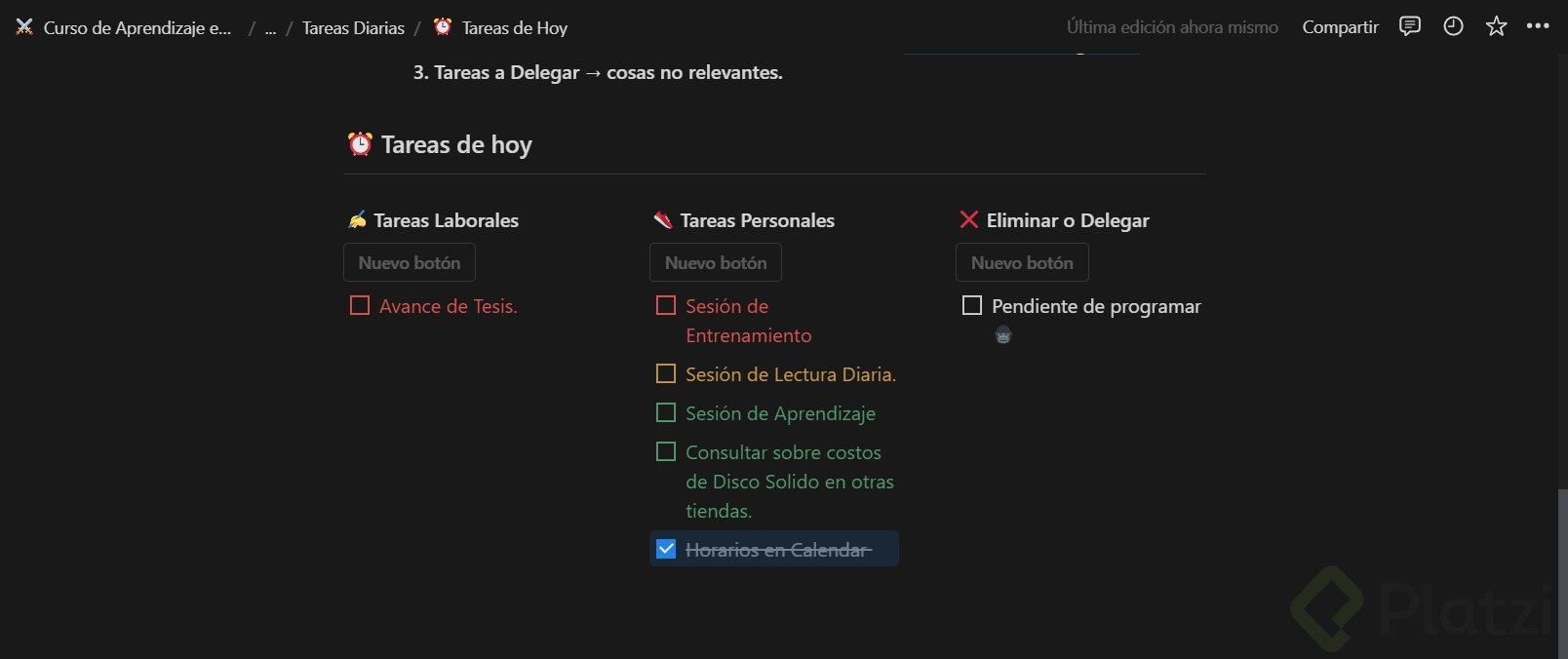Open page update history clock icon
The image size is (1568, 659).
pos(1453,26)
